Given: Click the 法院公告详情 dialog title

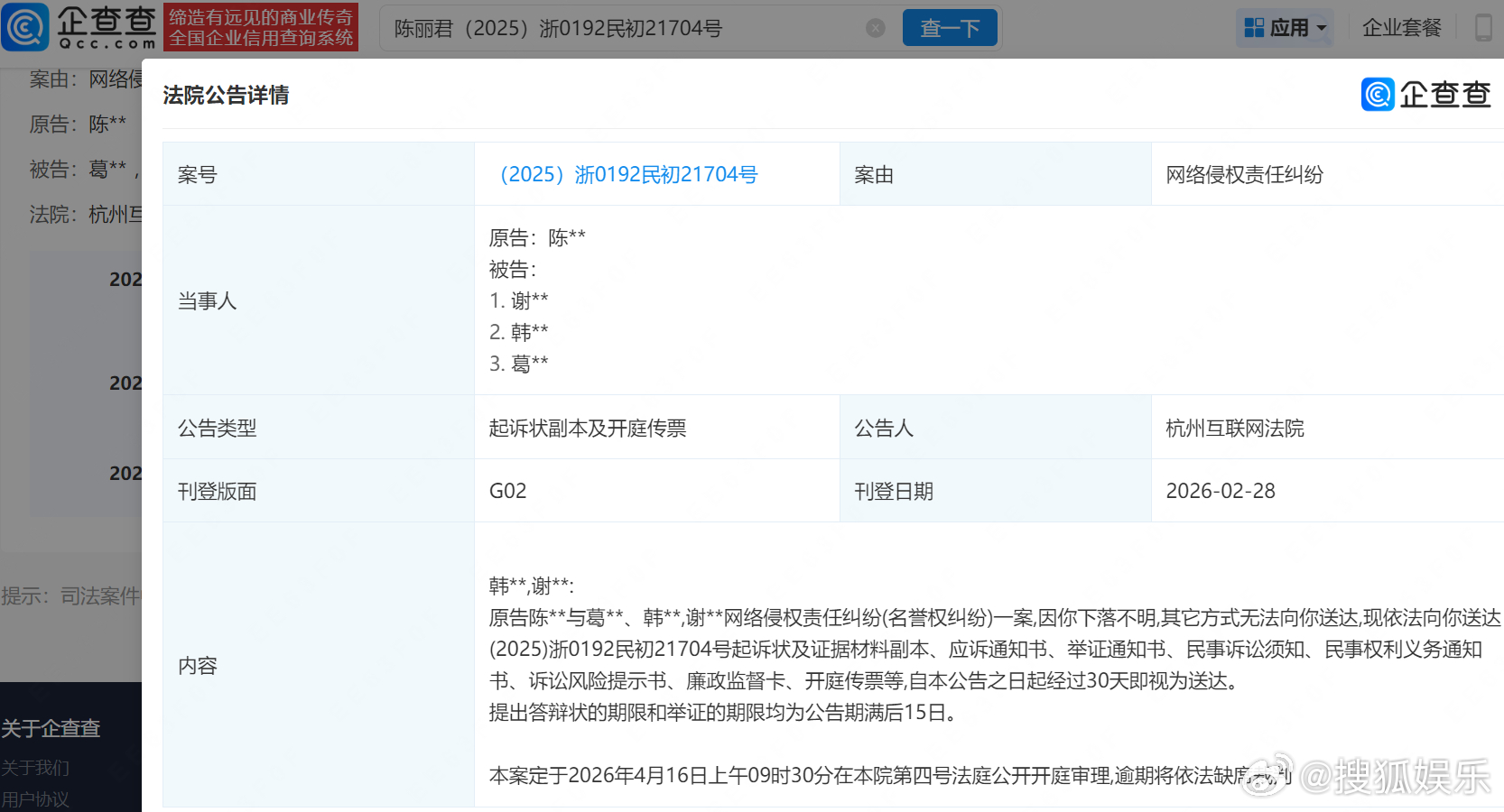Looking at the screenshot, I should [226, 95].
